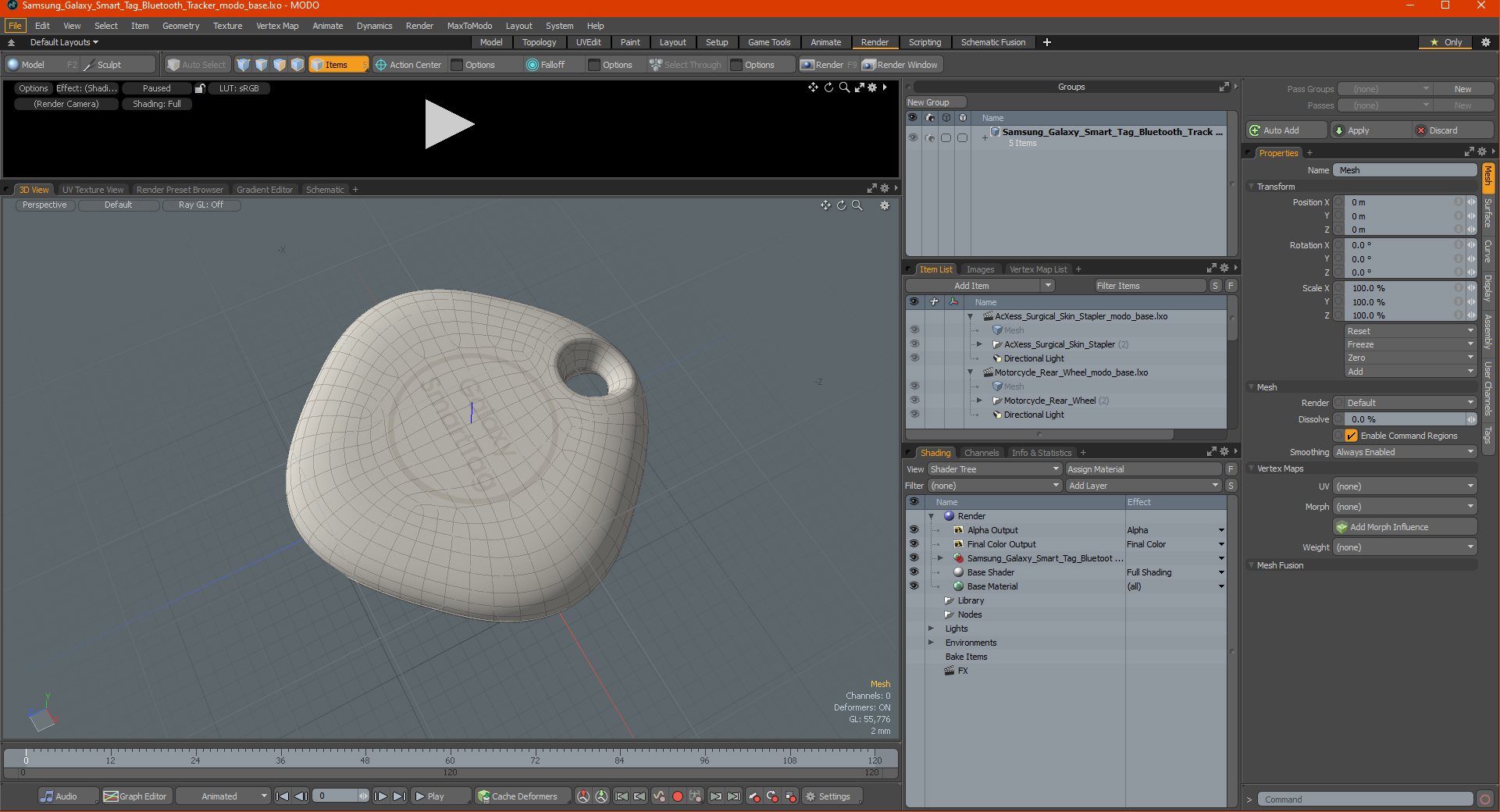Open 3D viewport settings gear
This screenshot has width=1500, height=812.
[x=885, y=205]
